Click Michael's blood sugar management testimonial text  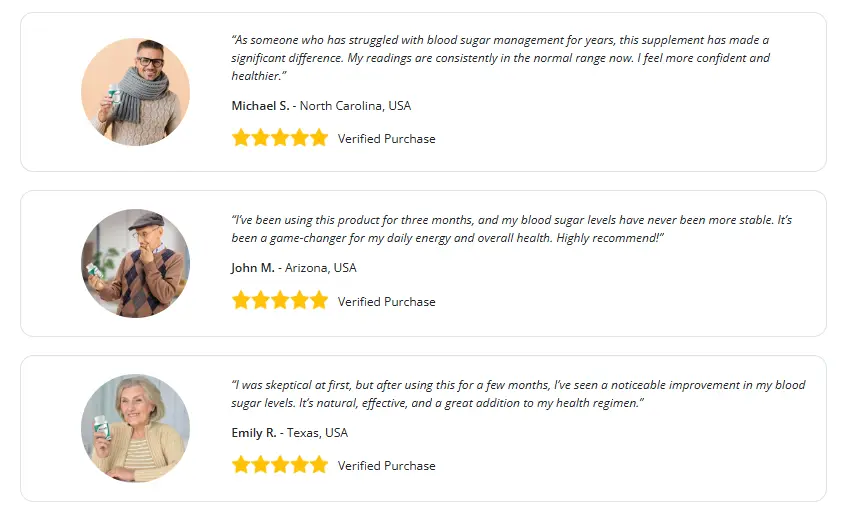(500, 58)
